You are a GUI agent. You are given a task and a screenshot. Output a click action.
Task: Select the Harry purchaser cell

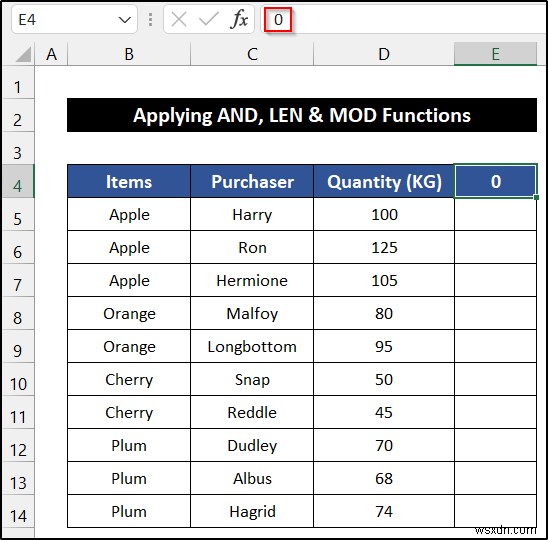(252, 214)
